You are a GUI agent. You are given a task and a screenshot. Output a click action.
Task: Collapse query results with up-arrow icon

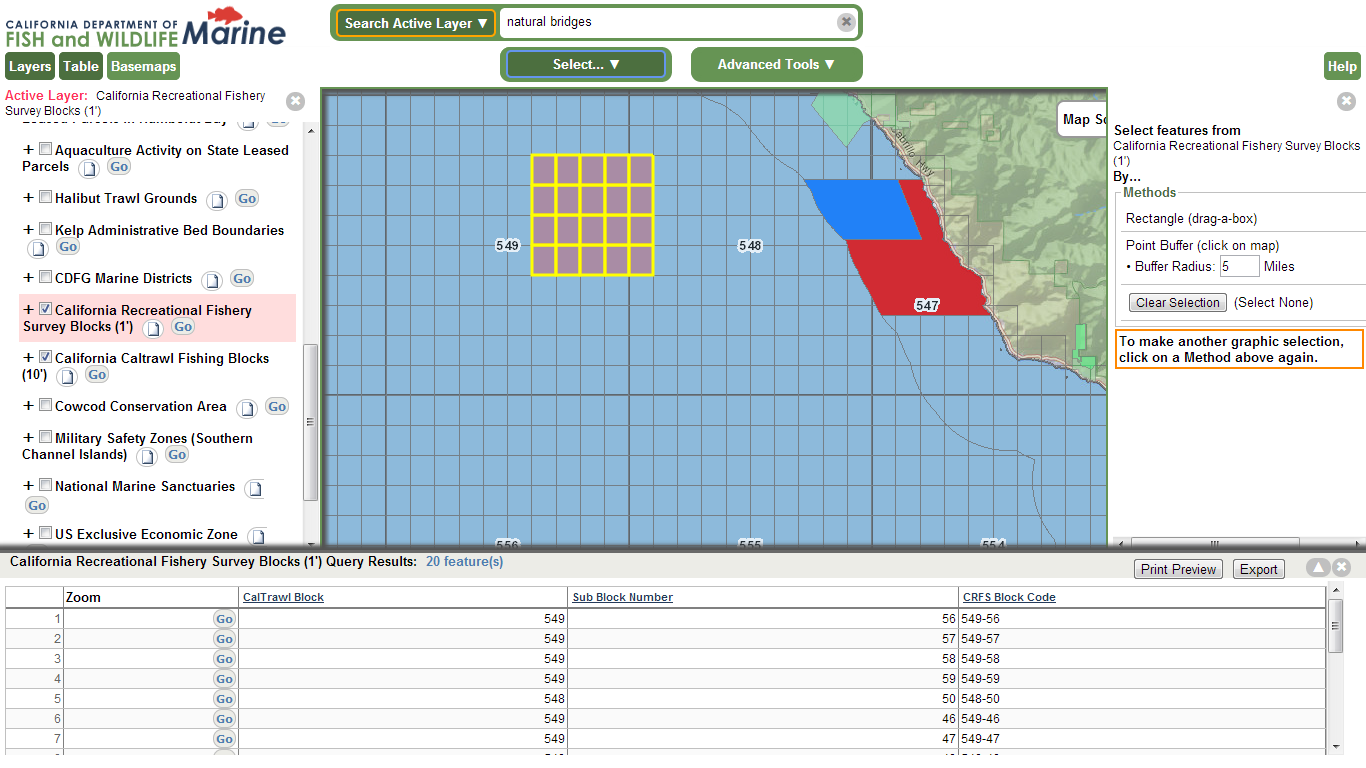point(1318,568)
